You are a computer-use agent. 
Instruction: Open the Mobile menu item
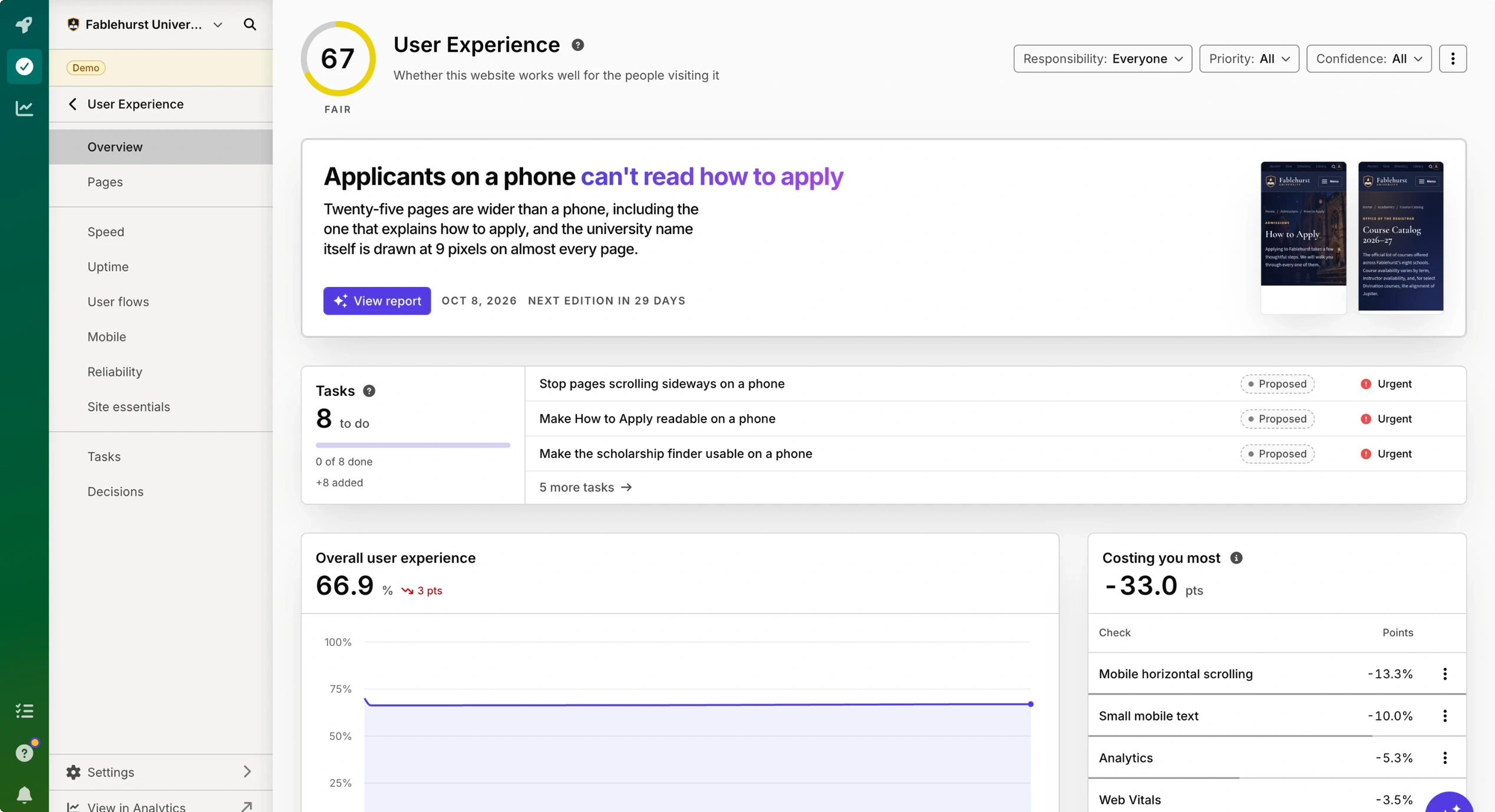[161, 336]
